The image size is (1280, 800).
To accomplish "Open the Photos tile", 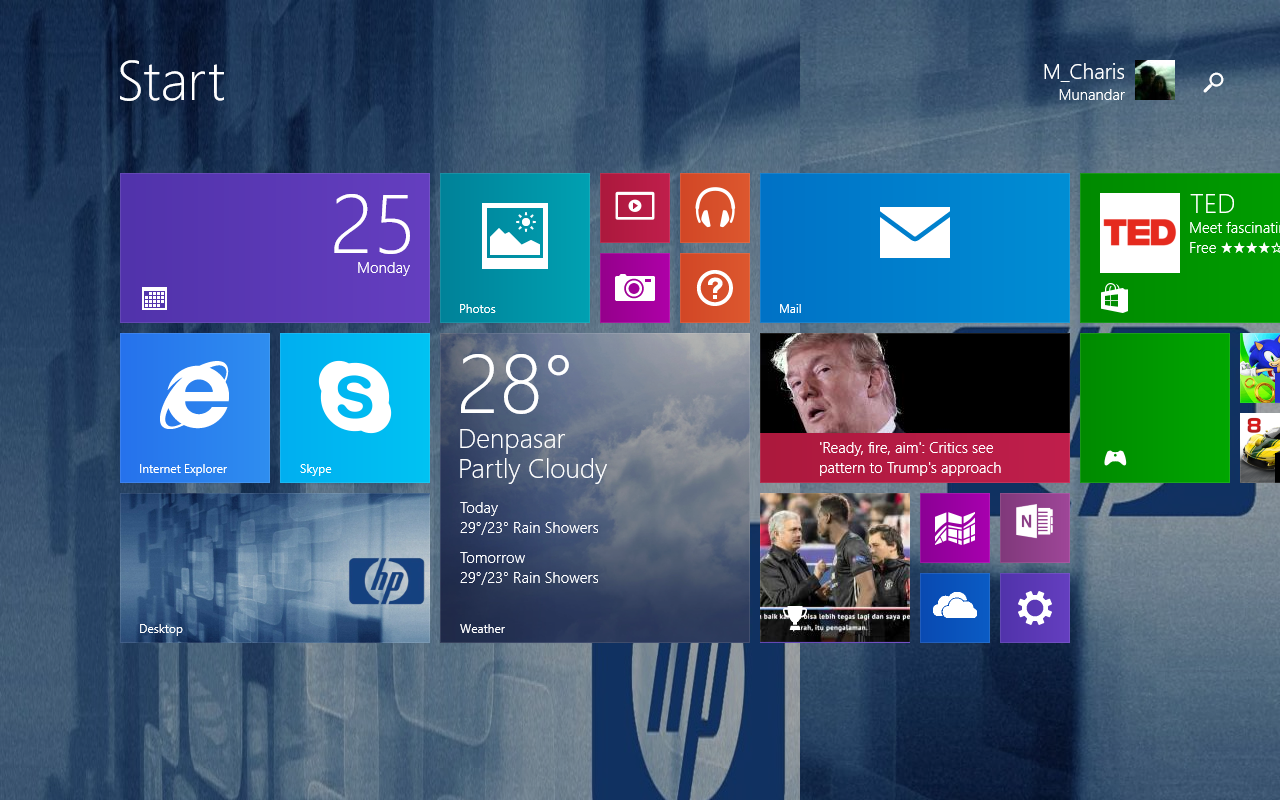I will (x=515, y=248).
